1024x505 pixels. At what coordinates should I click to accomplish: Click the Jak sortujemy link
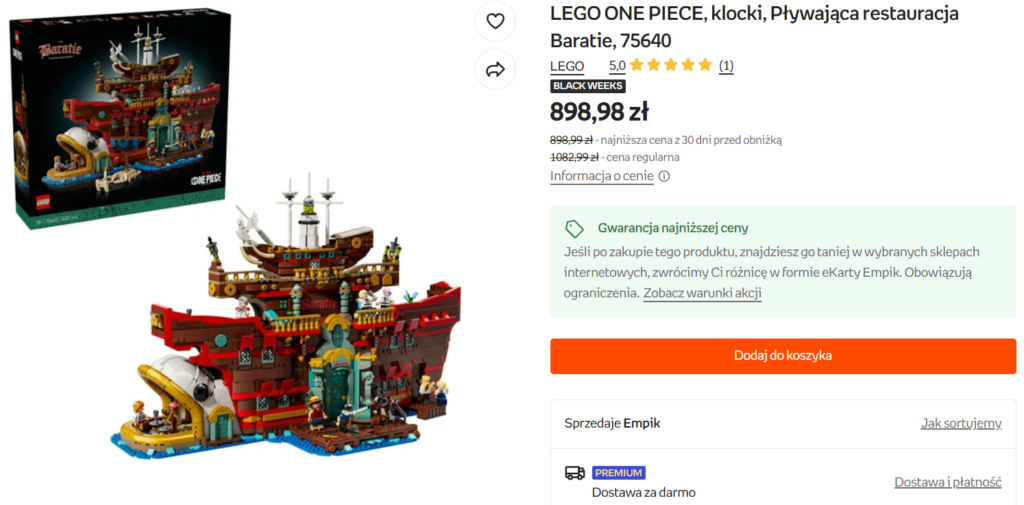pos(960,423)
